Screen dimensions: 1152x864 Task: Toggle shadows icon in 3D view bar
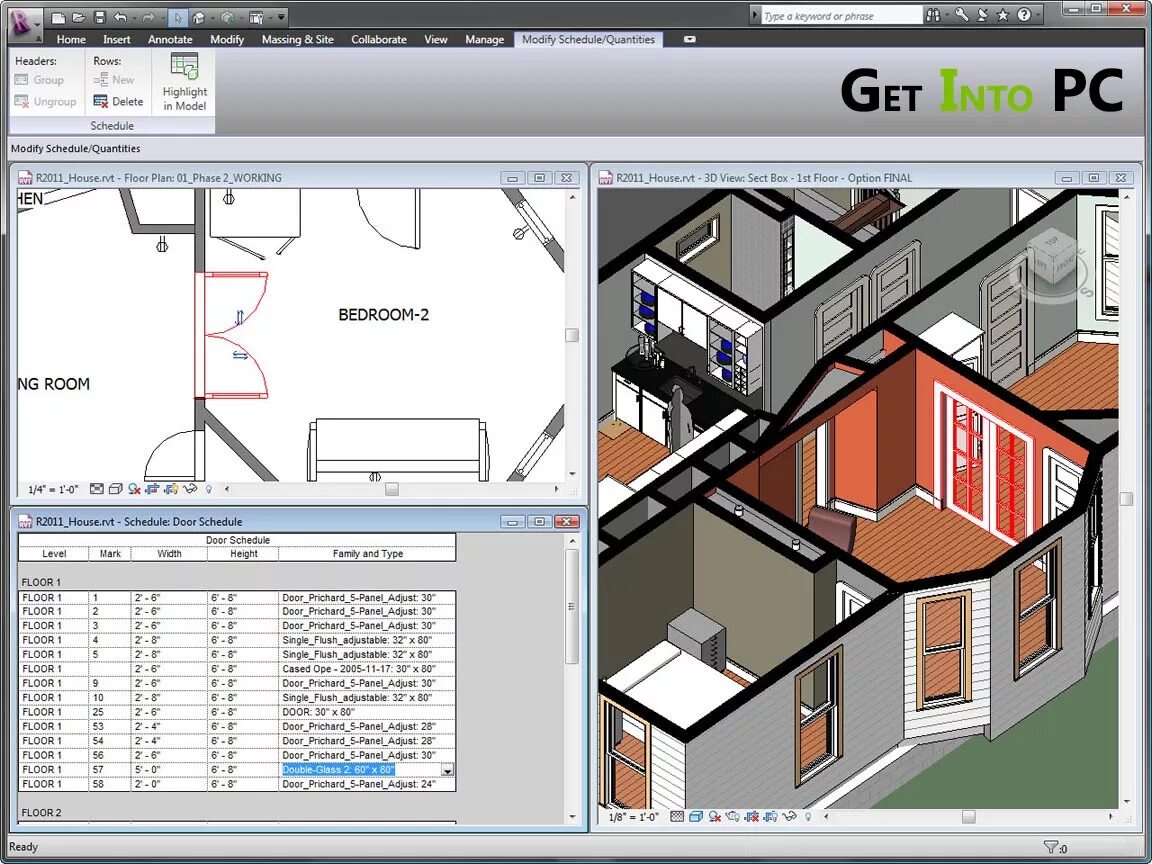pyautogui.click(x=715, y=817)
